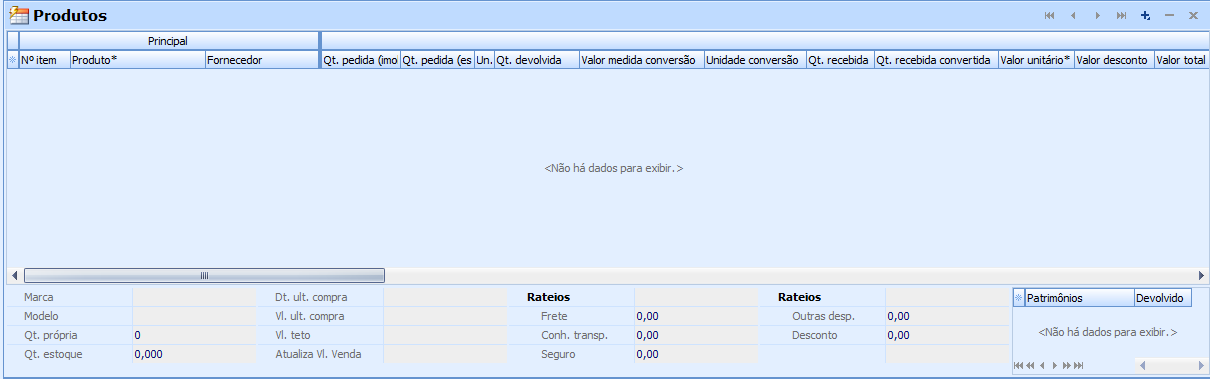Viewport: 1210px width, 379px height.
Task: Click the product grid horizontal scrollbar thumb
Action: [204, 275]
